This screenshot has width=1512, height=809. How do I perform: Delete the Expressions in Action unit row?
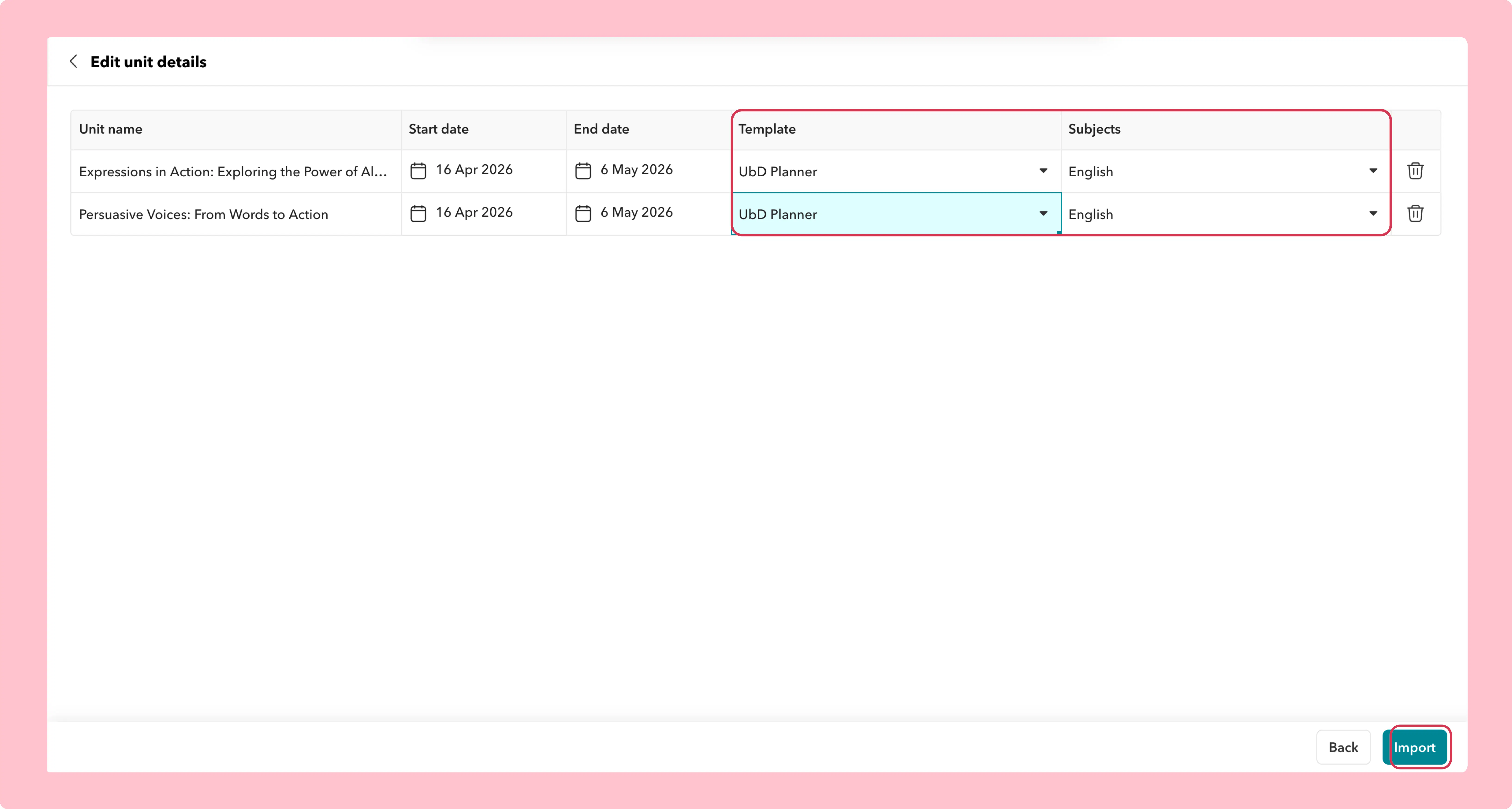click(x=1415, y=171)
